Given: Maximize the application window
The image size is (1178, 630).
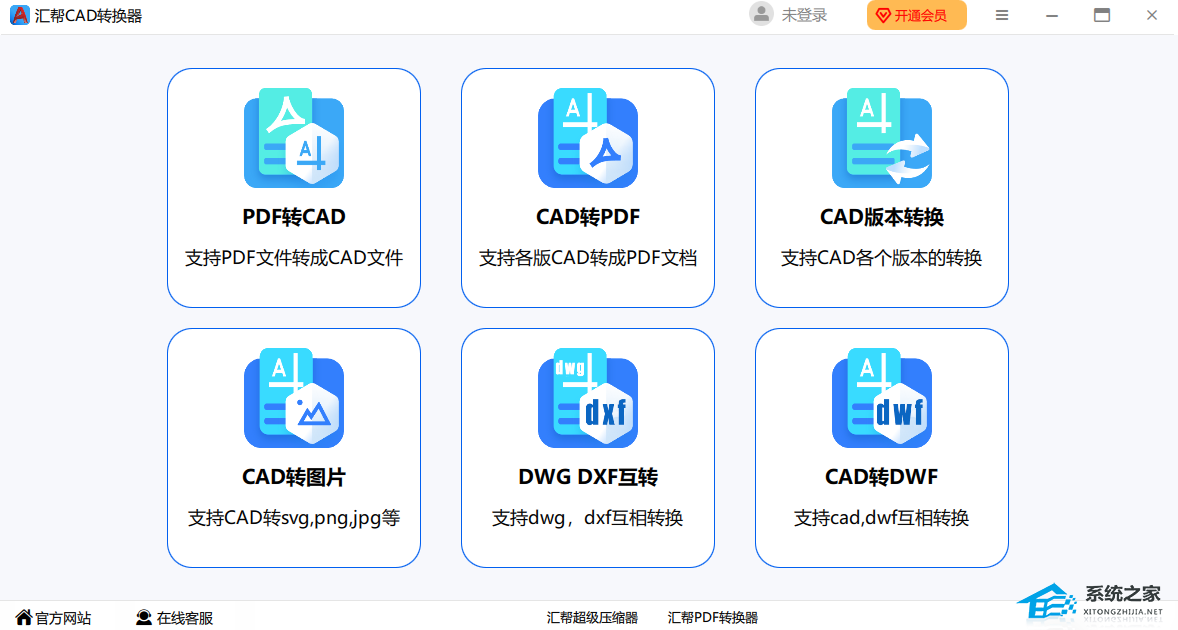Looking at the screenshot, I should click(x=1102, y=15).
